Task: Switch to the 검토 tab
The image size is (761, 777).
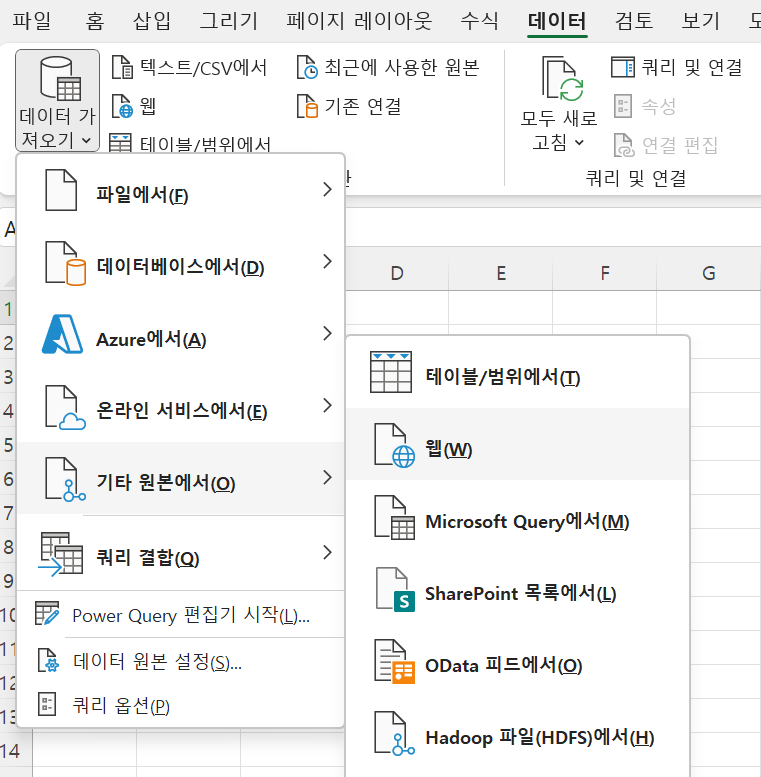Action: [x=634, y=21]
